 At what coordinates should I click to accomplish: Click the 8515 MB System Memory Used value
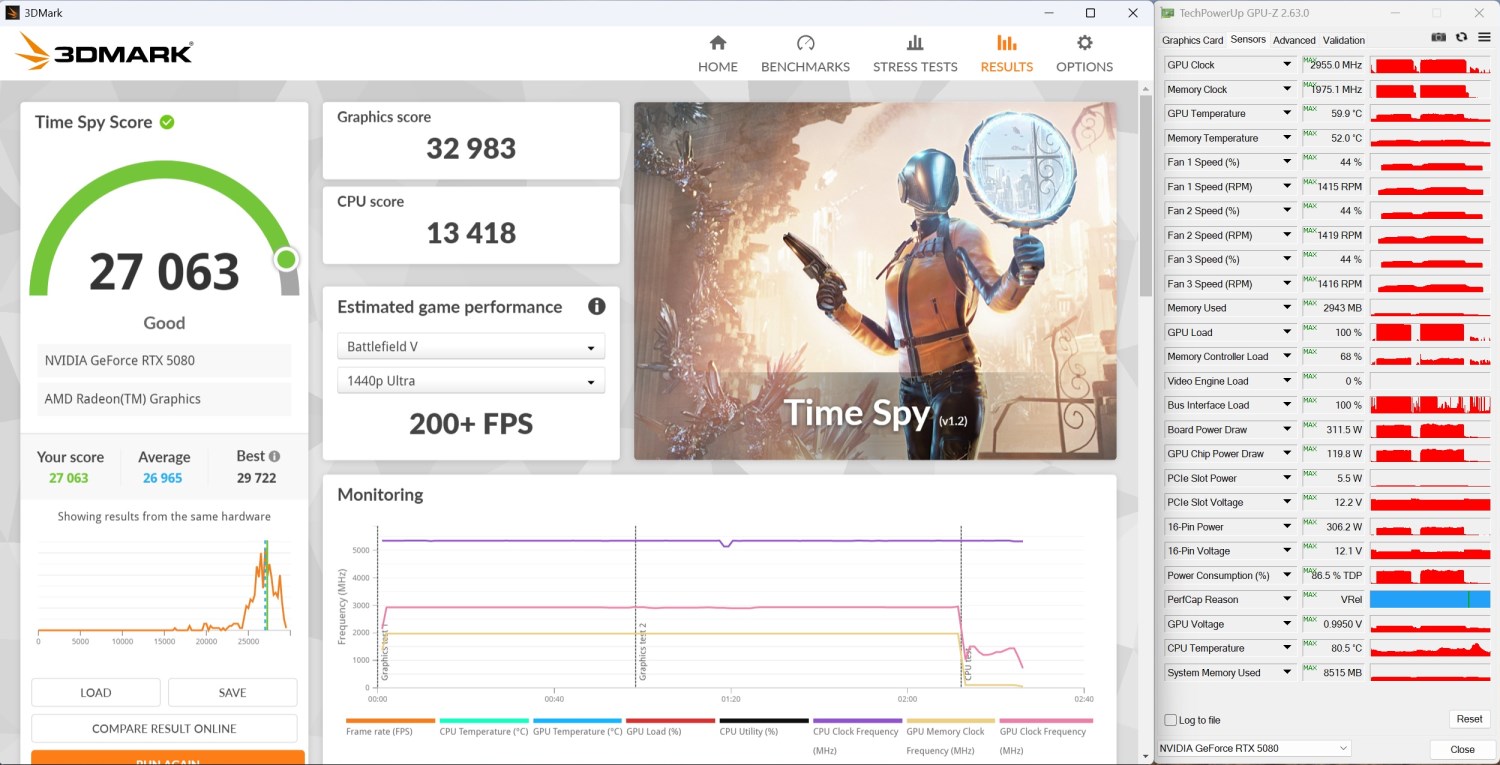1343,673
